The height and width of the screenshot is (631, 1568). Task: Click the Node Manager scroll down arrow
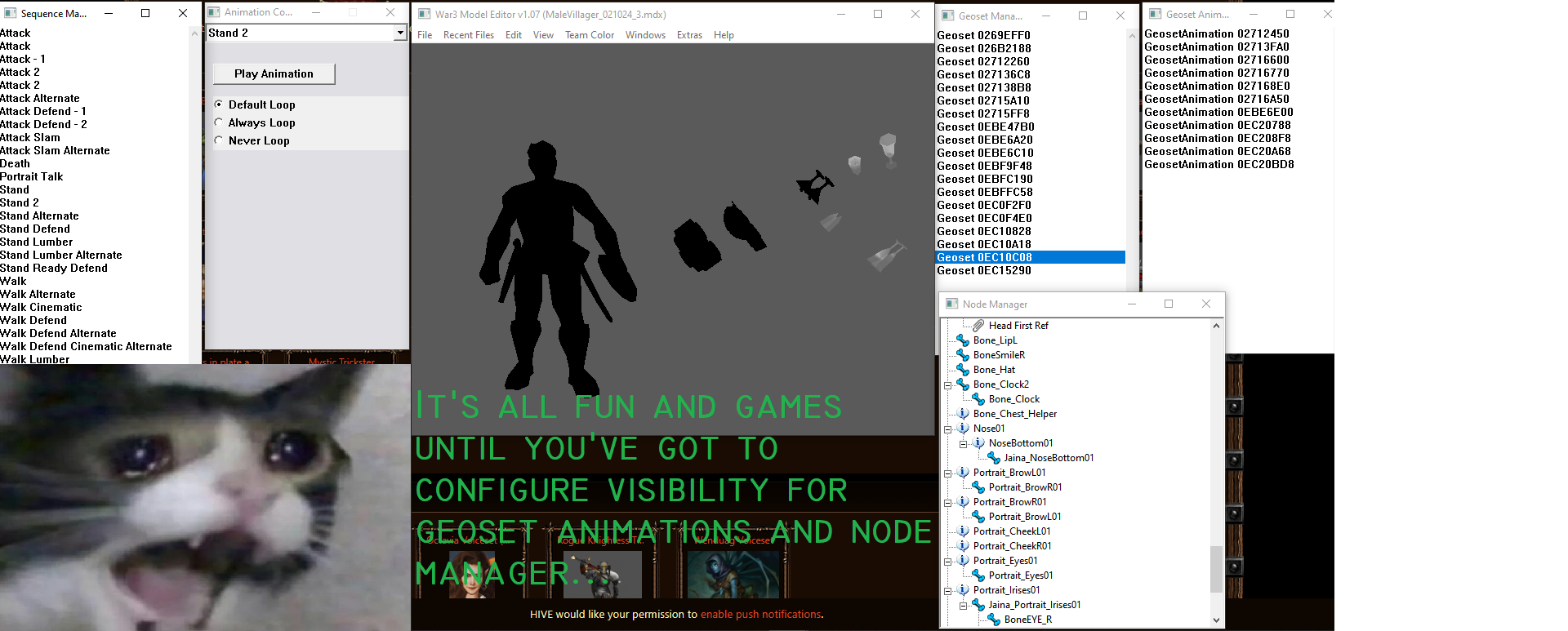click(x=1216, y=620)
